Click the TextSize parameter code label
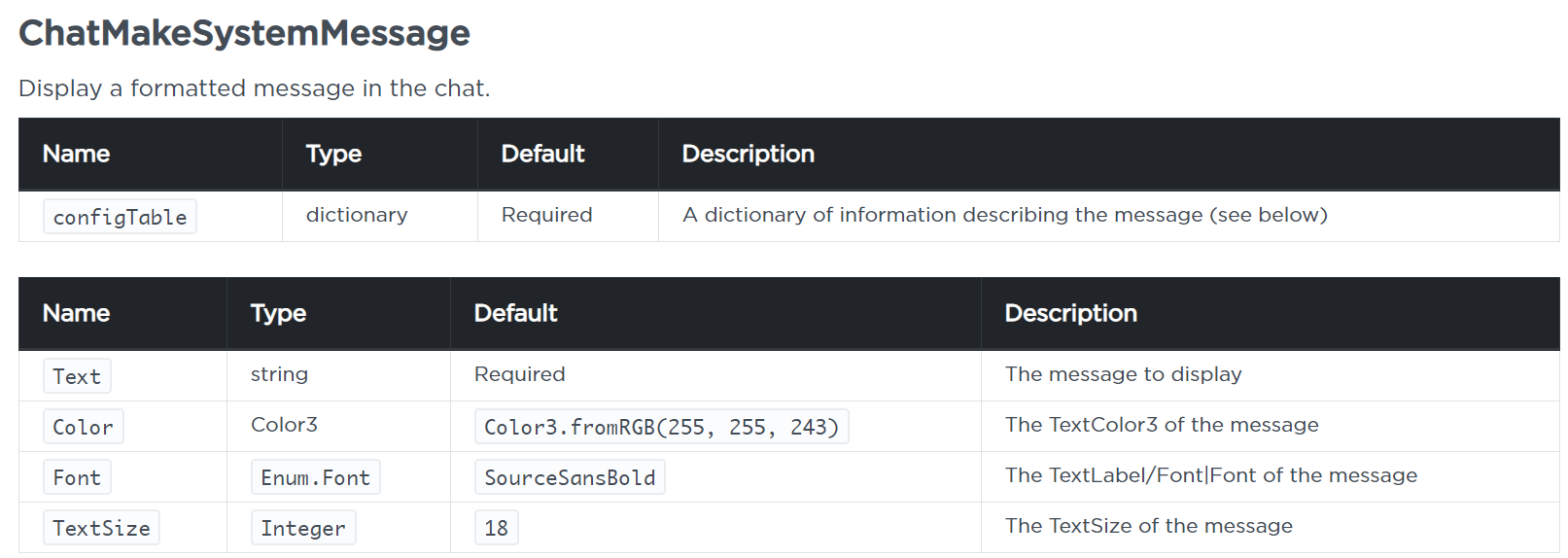The image size is (1568, 558). (101, 528)
